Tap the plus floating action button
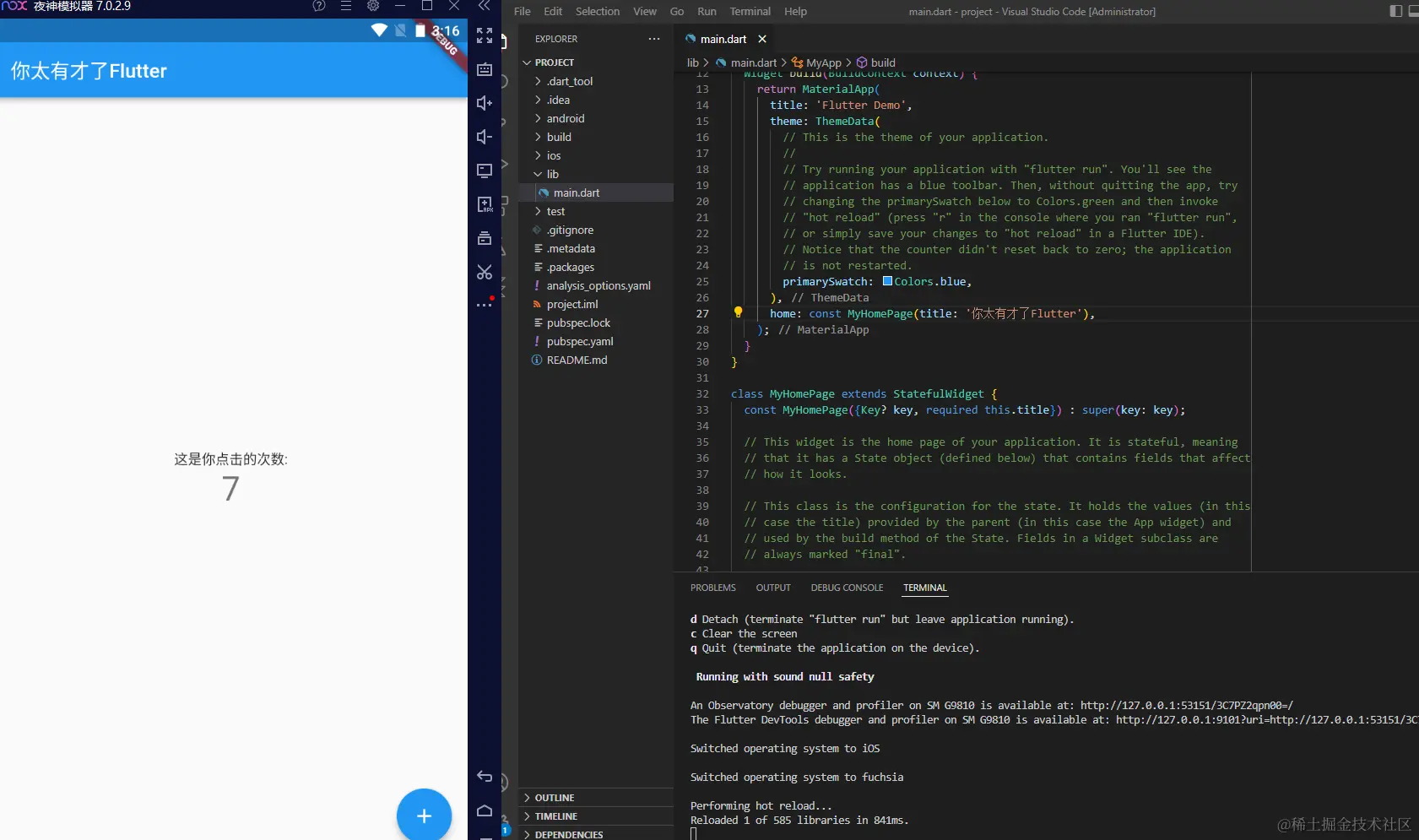This screenshot has width=1419, height=840. click(x=424, y=815)
